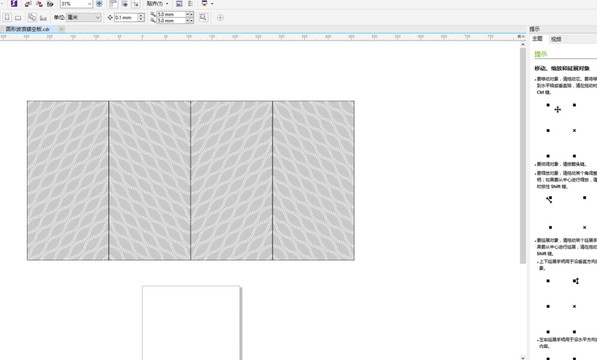
Task: Click the lower 5.0 mm duplicate distance field
Action: click(x=171, y=21)
